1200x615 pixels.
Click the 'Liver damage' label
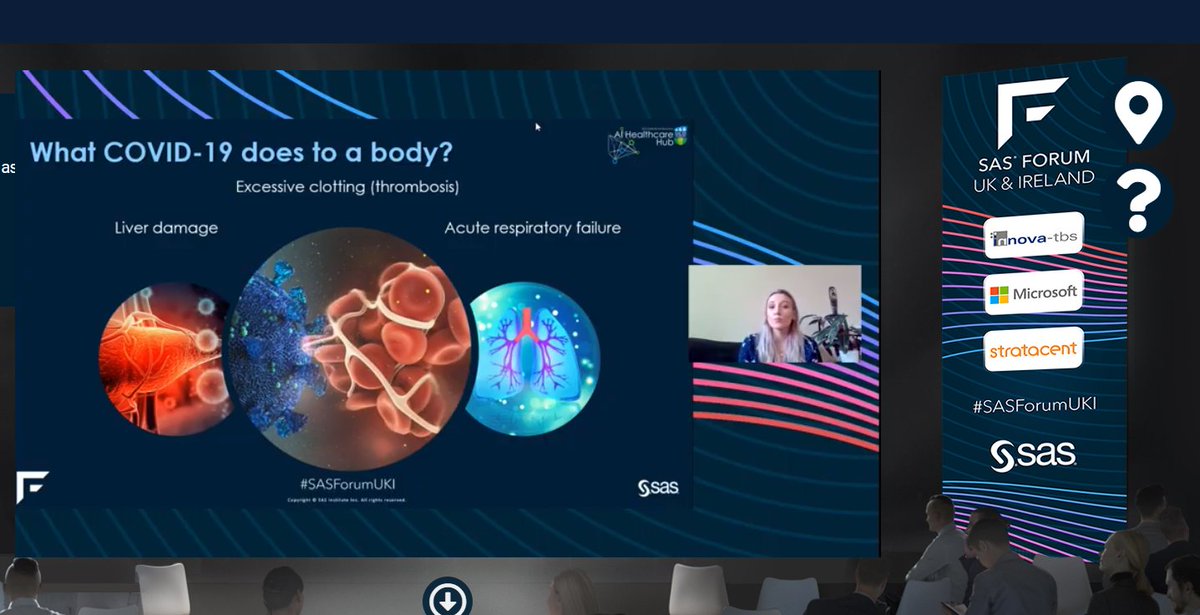tap(166, 228)
